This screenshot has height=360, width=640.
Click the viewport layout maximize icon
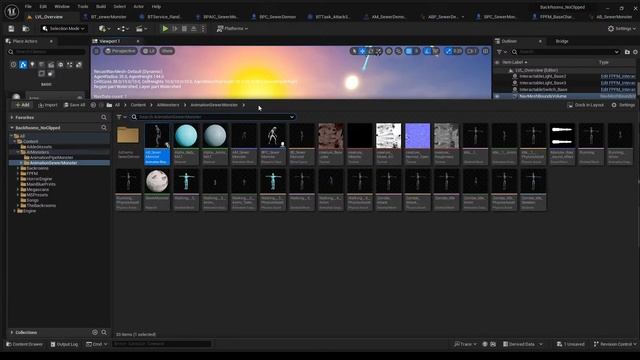tap(485, 51)
